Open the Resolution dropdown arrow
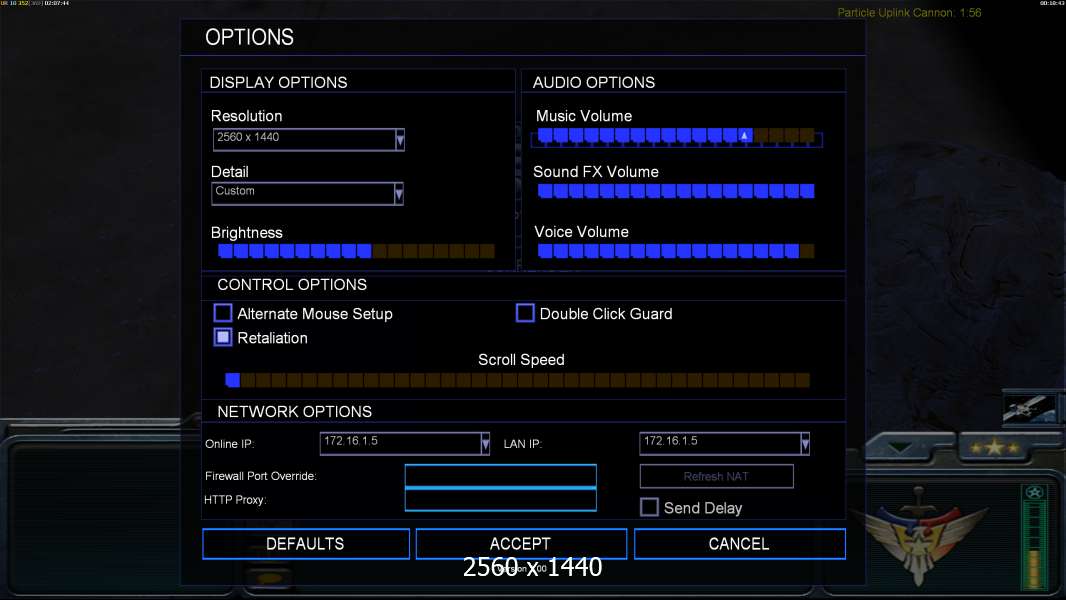 400,140
